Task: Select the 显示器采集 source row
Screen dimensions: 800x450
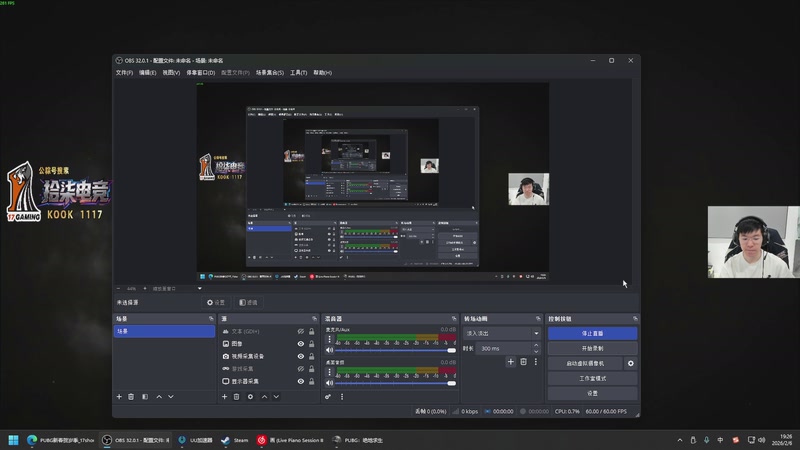Action: pos(269,381)
